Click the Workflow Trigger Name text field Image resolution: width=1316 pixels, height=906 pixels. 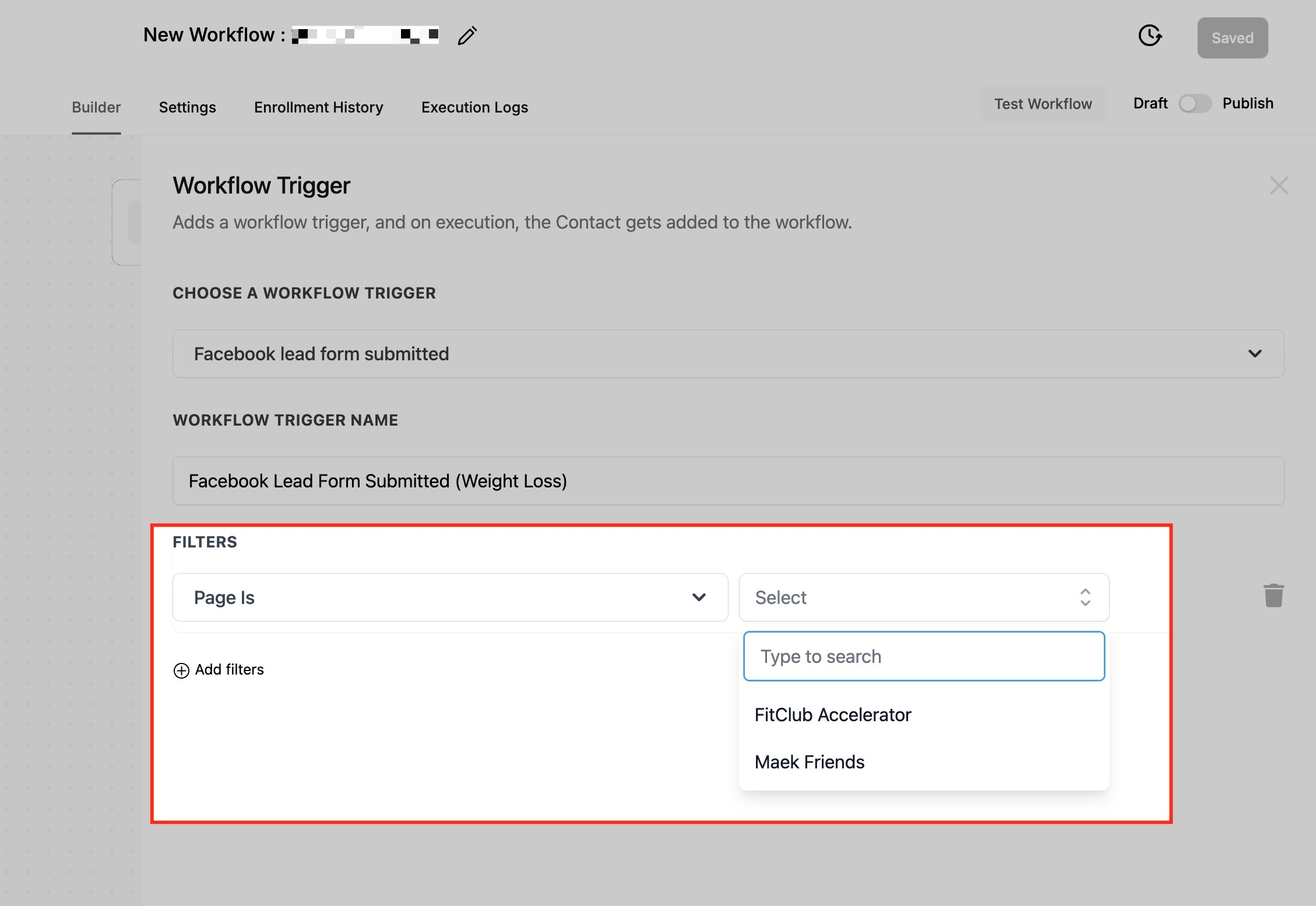click(728, 481)
